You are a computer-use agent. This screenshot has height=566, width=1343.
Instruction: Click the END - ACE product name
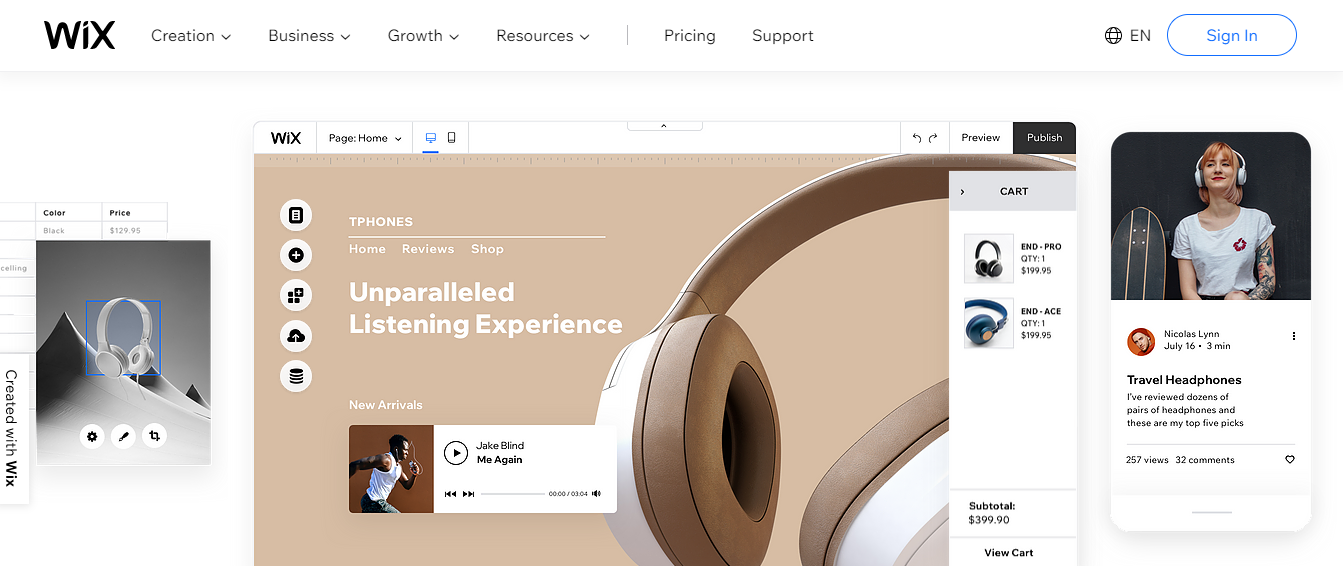pyautogui.click(x=1041, y=312)
